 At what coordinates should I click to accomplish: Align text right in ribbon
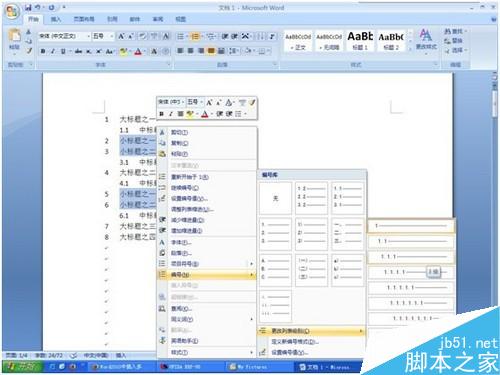[x=201, y=51]
